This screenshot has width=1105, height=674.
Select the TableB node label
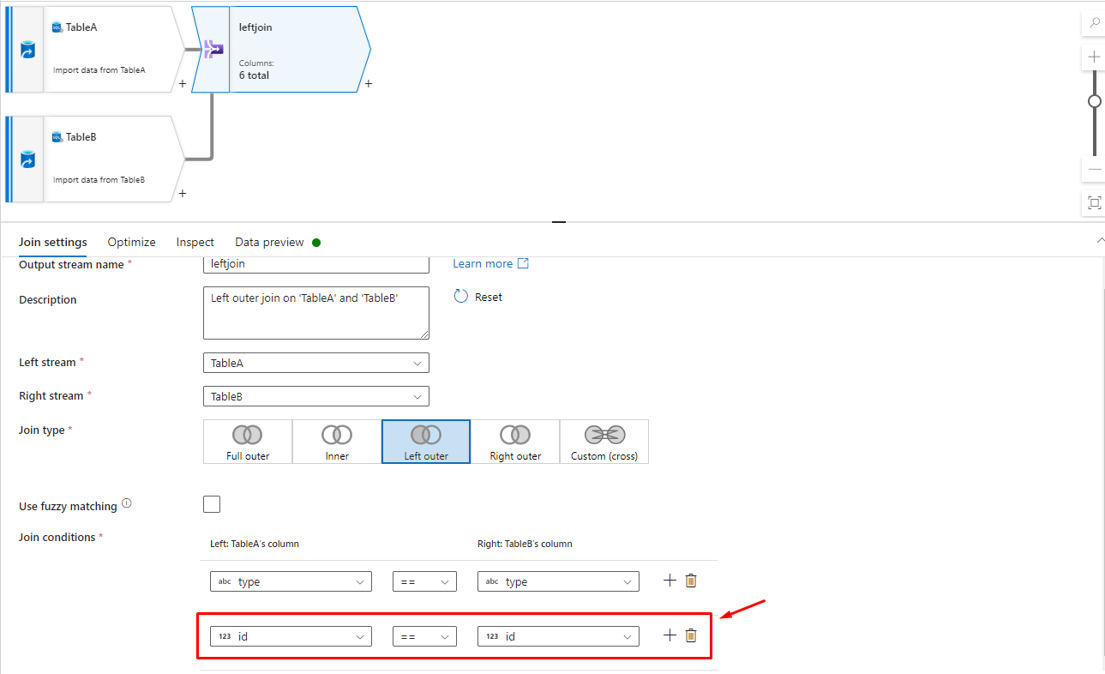[81, 137]
